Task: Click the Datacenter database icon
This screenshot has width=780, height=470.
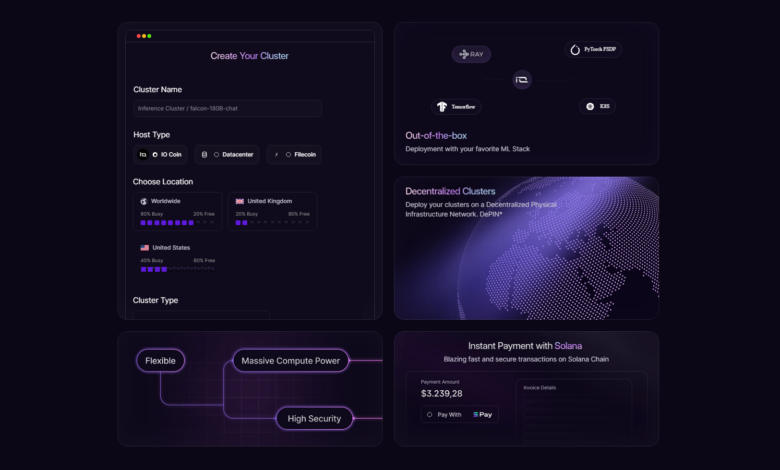Action: tap(204, 155)
